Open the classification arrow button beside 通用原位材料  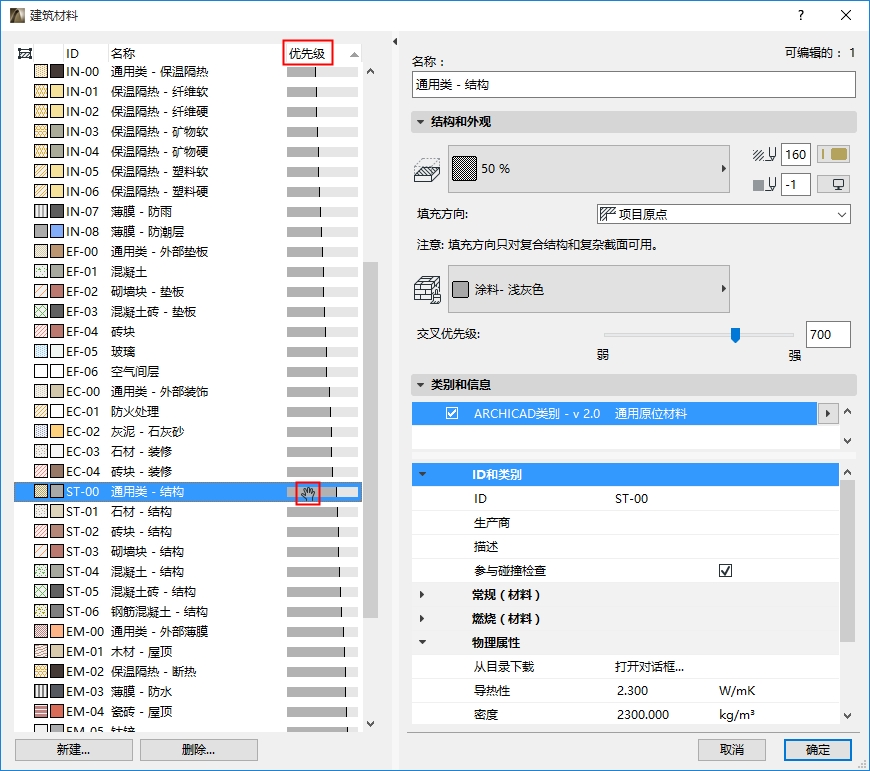828,413
